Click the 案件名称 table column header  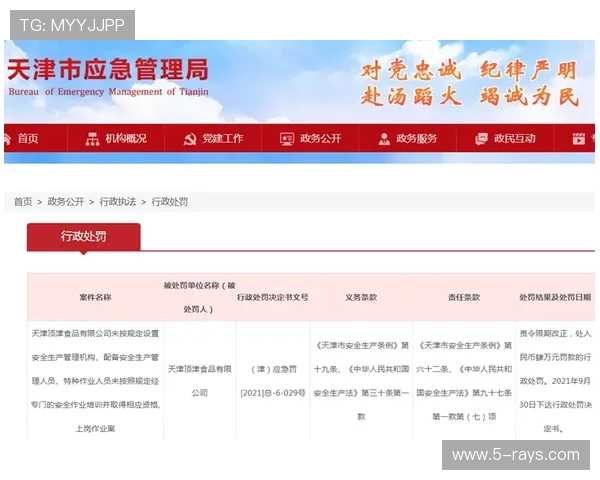[95, 297]
